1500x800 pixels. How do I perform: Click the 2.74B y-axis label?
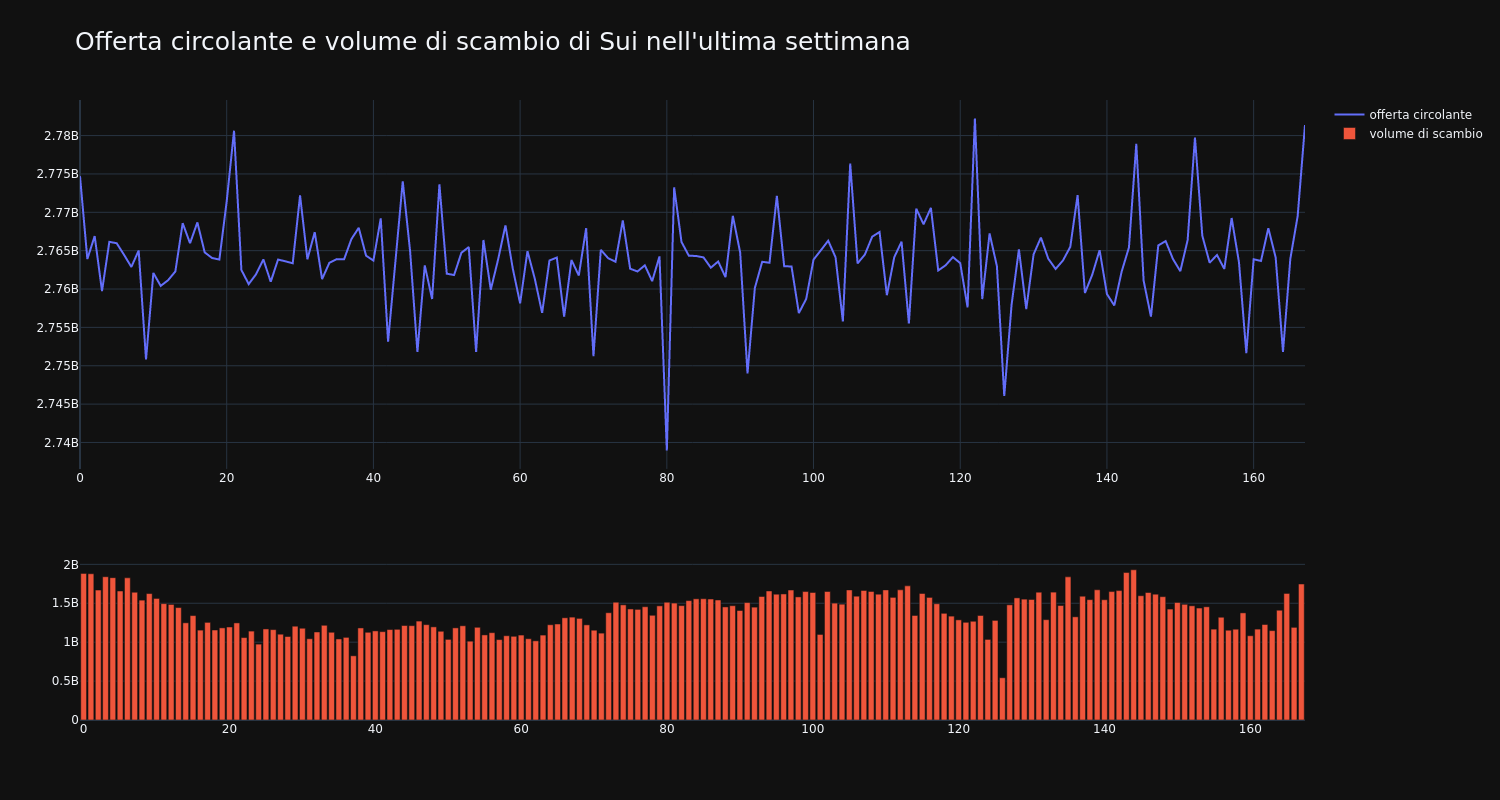click(60, 443)
